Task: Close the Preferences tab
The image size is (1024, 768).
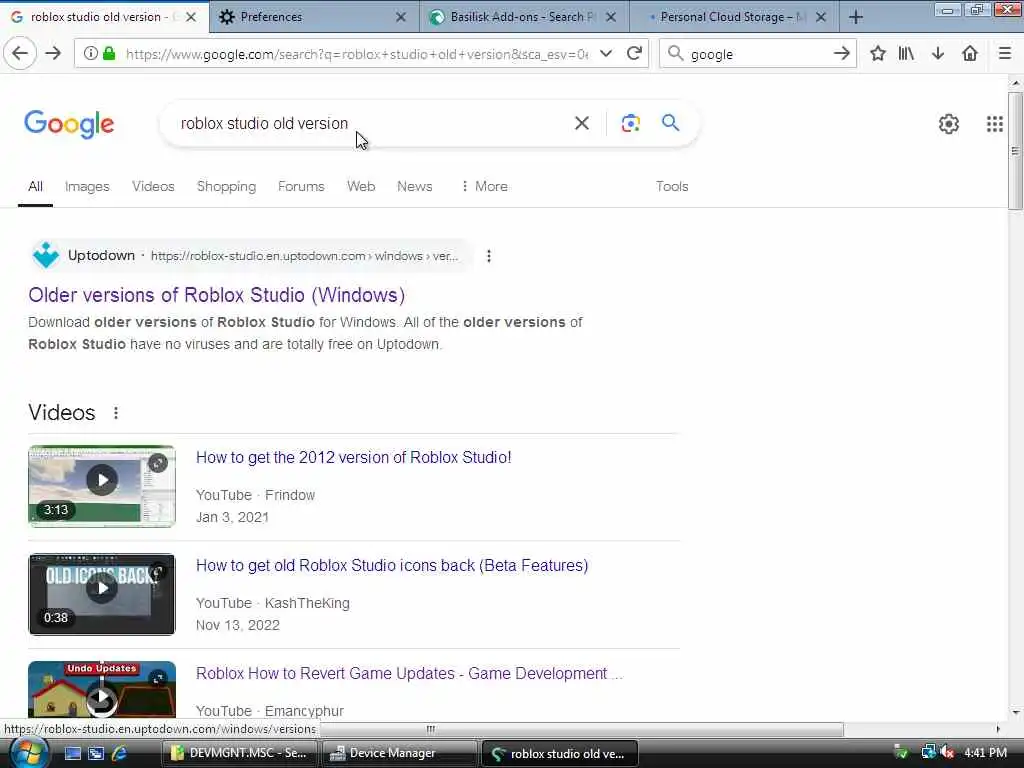Action: (401, 17)
